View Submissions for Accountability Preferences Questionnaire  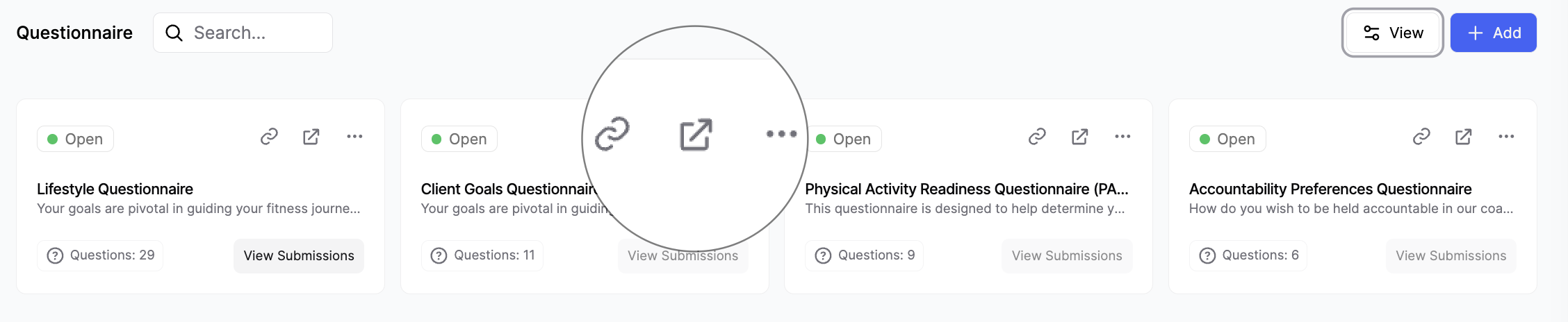[1451, 256]
